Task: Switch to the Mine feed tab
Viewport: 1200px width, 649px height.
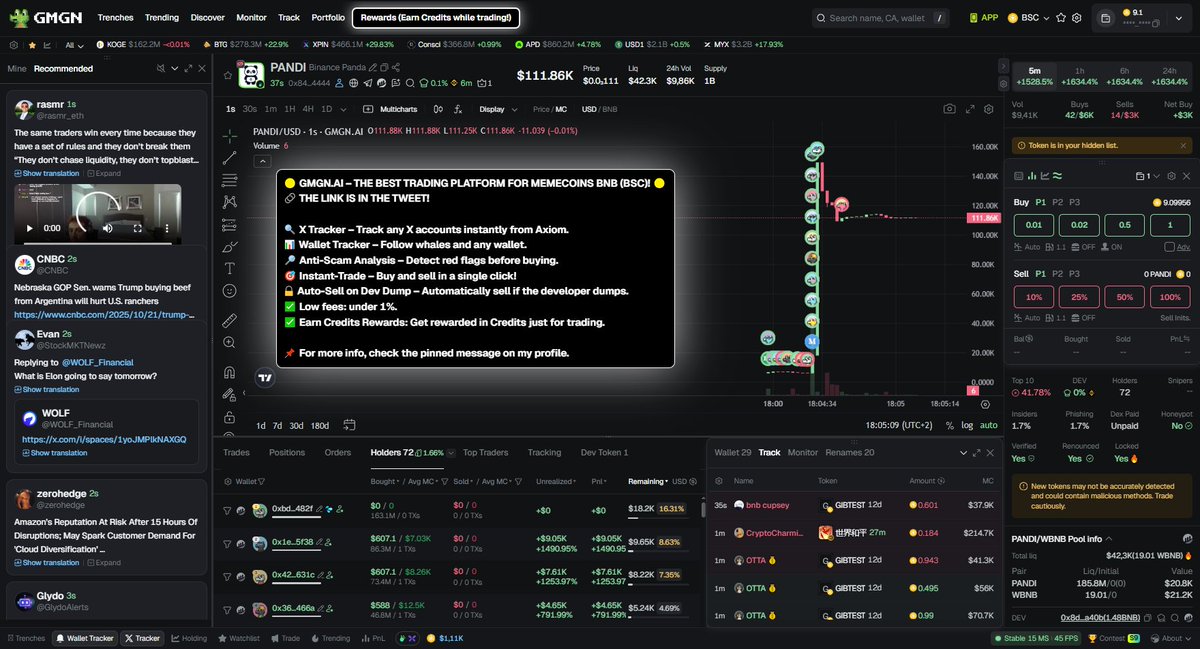Action: click(x=17, y=68)
